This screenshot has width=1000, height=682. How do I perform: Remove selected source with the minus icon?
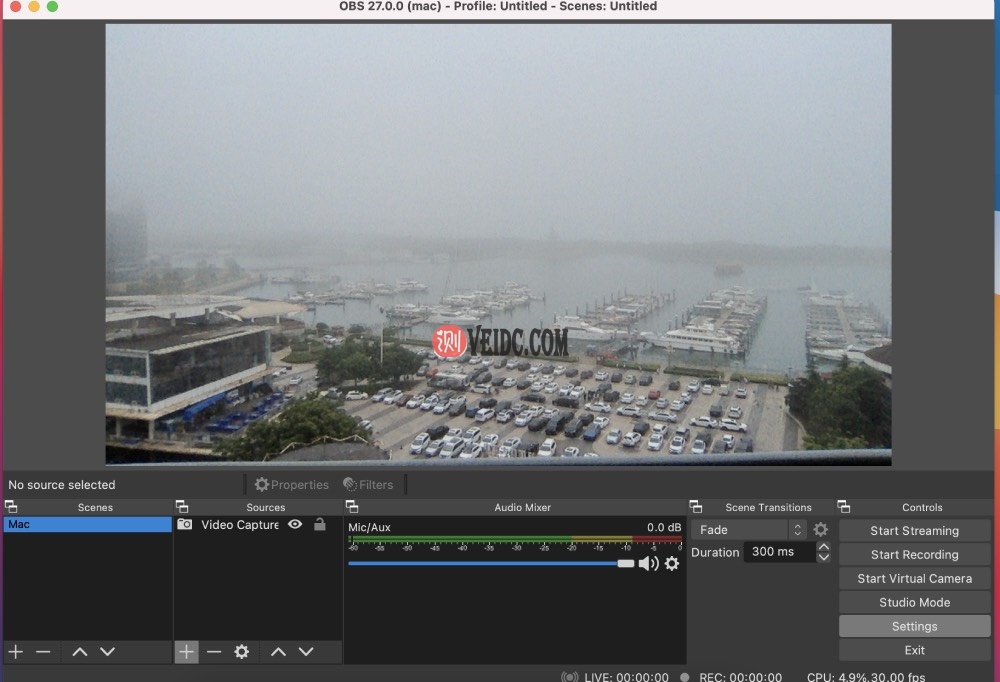tap(214, 651)
